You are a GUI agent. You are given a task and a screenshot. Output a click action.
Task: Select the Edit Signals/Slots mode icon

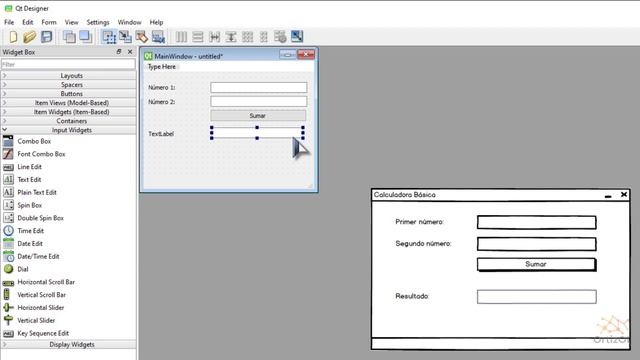tap(125, 37)
